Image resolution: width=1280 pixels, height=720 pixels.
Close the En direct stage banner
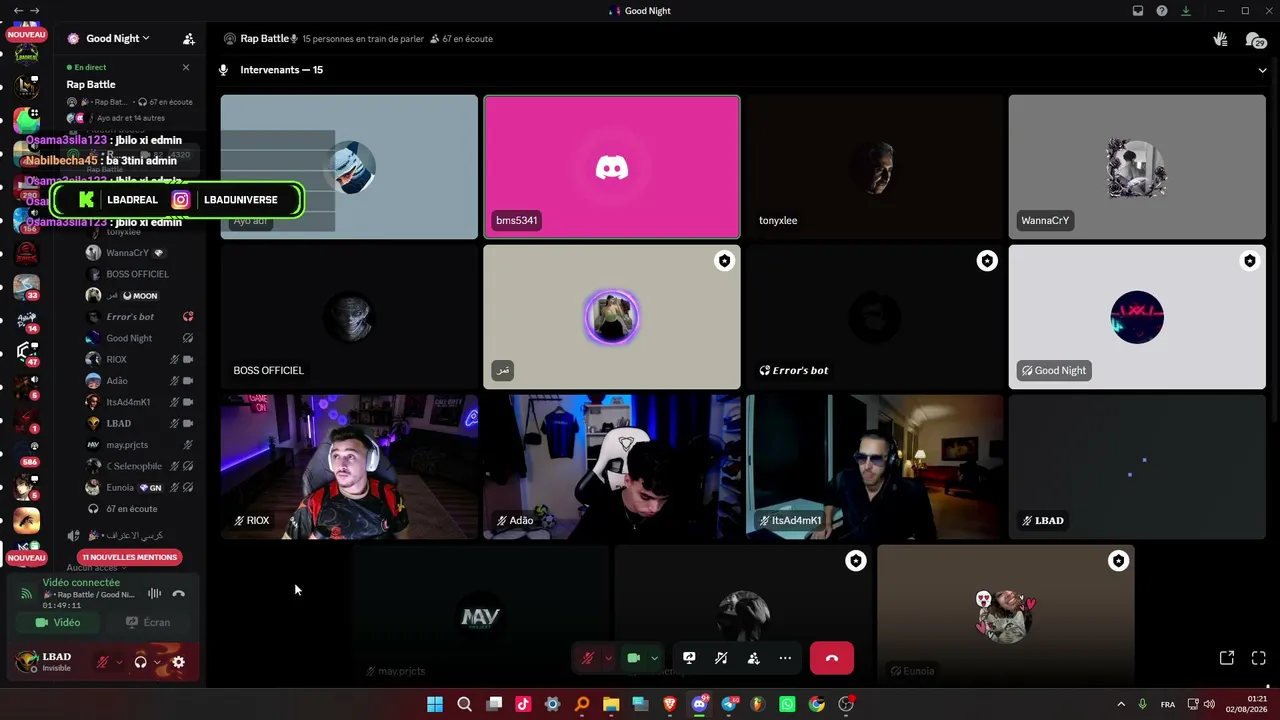[186, 67]
